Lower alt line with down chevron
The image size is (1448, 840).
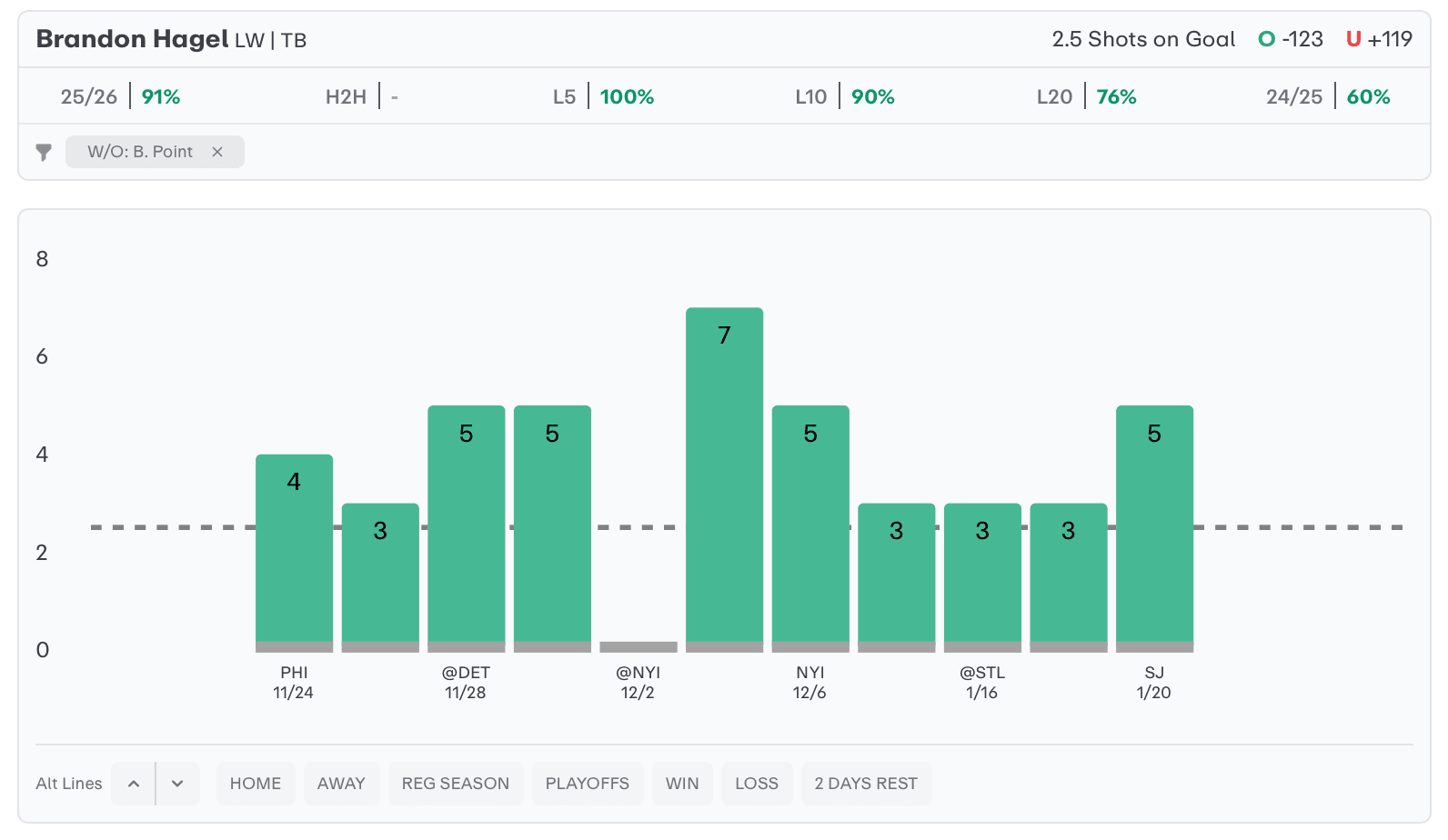177,784
